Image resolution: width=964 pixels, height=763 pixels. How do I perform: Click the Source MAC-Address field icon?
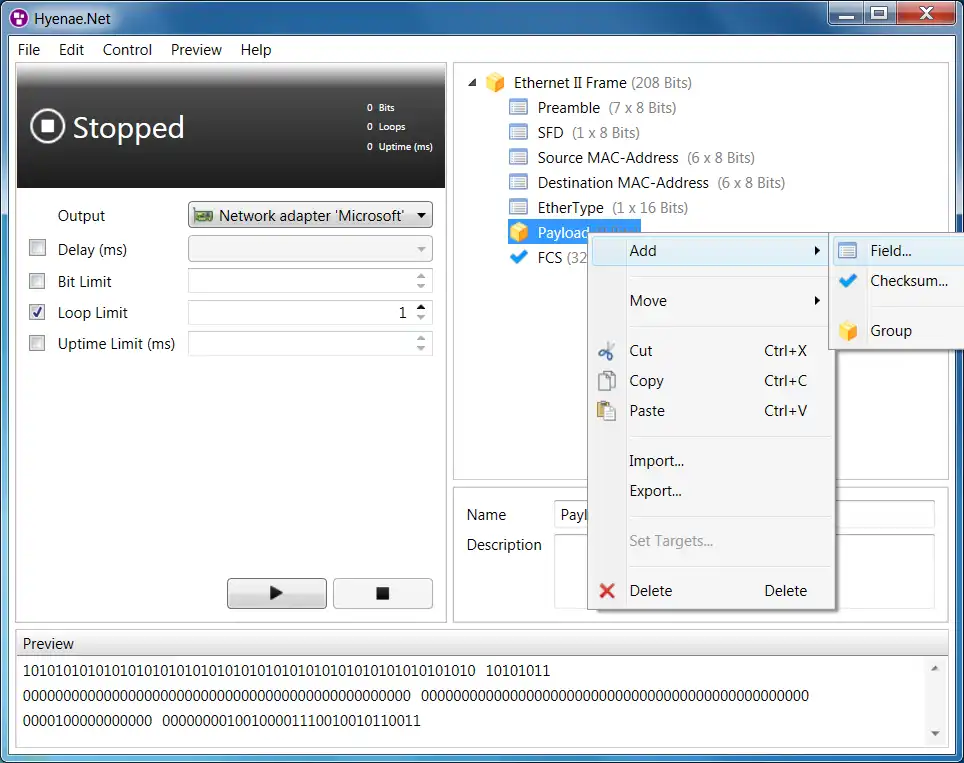point(518,157)
